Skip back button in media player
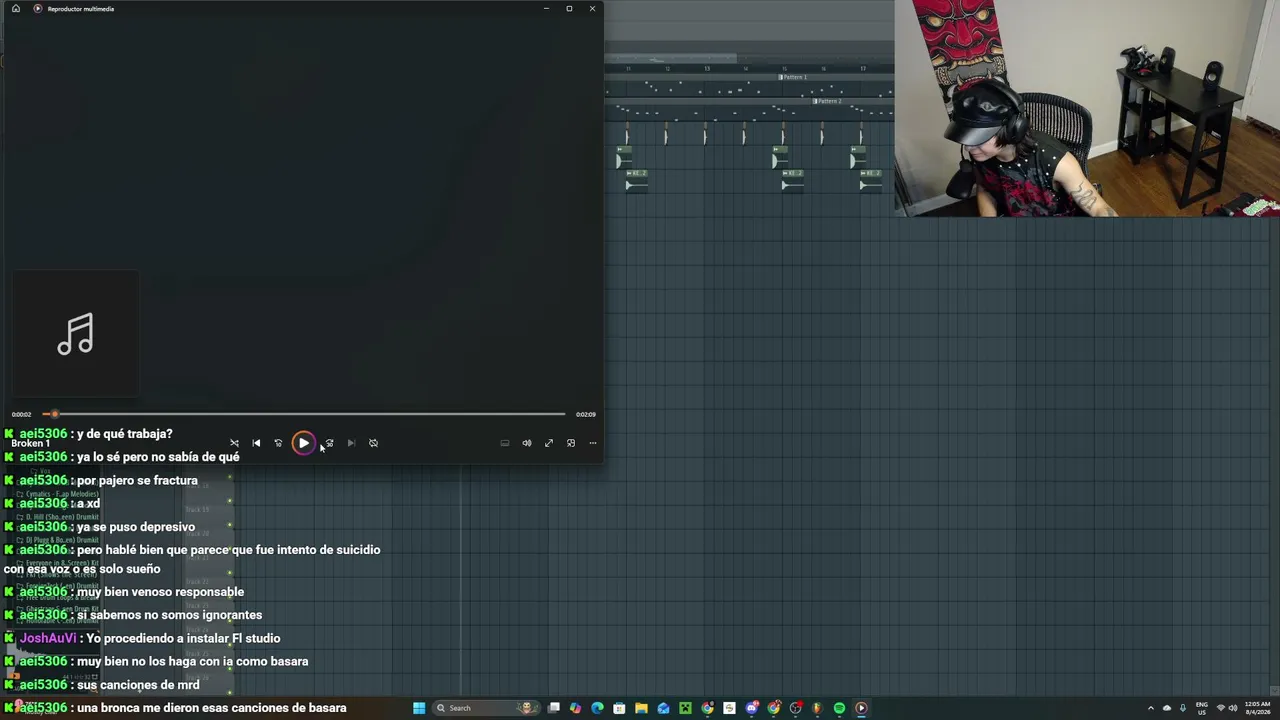The height and width of the screenshot is (720, 1280). (x=278, y=443)
